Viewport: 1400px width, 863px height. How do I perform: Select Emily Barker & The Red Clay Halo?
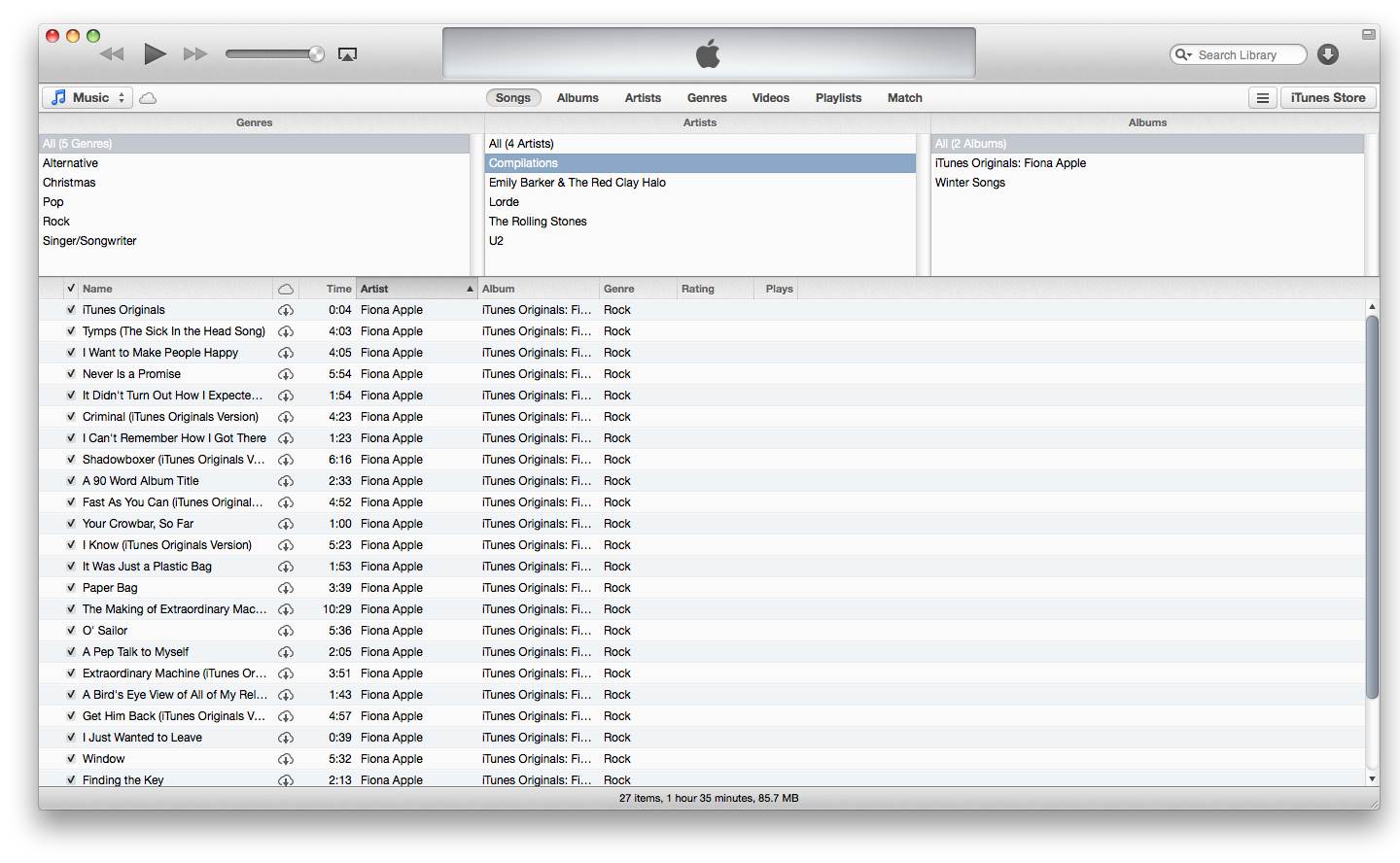pyautogui.click(x=700, y=183)
